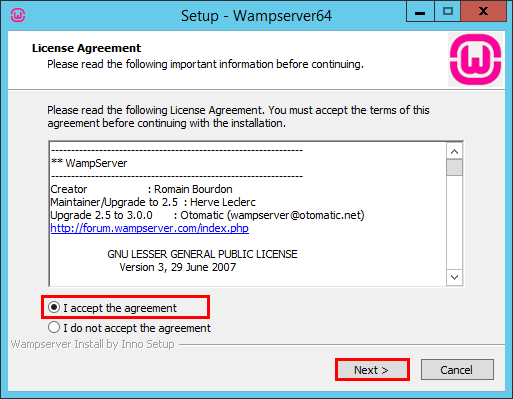Click the license scroll down arrow
The width and height of the screenshot is (513, 399).
point(454,277)
